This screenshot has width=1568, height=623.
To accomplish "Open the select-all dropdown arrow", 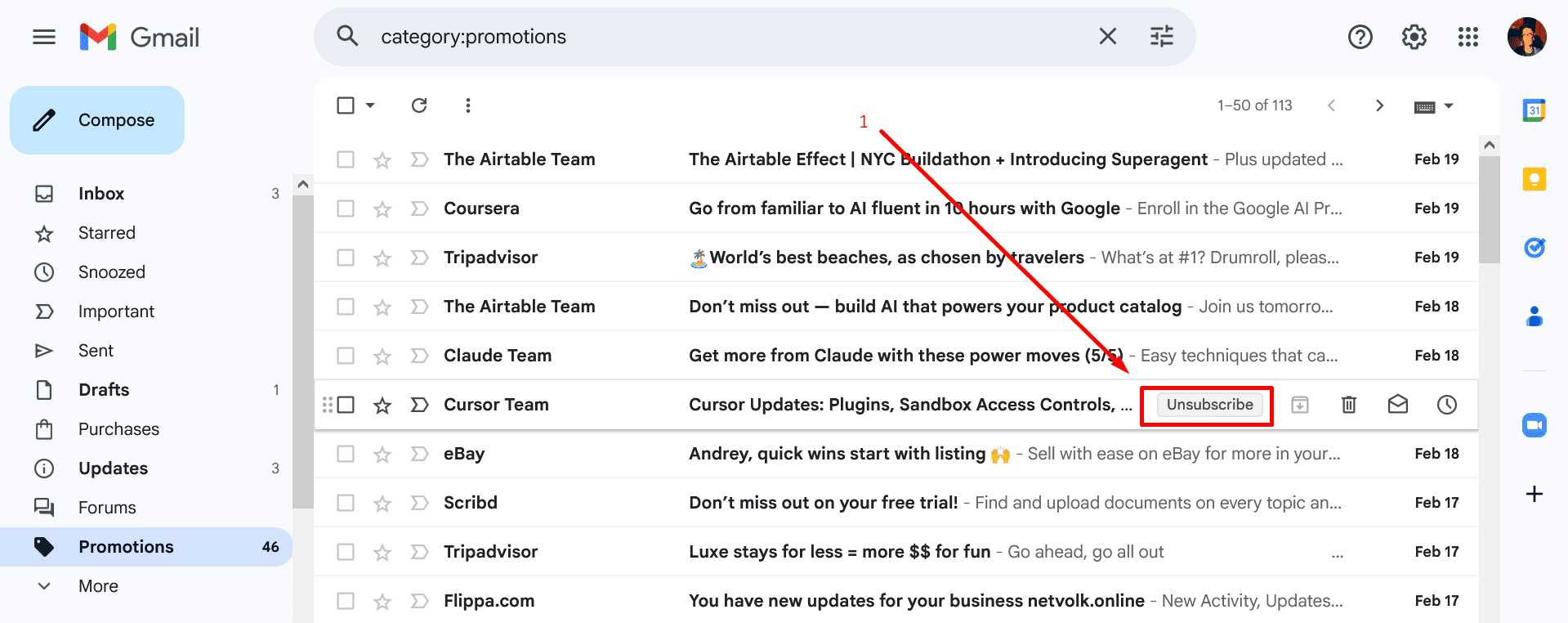I will (x=369, y=105).
